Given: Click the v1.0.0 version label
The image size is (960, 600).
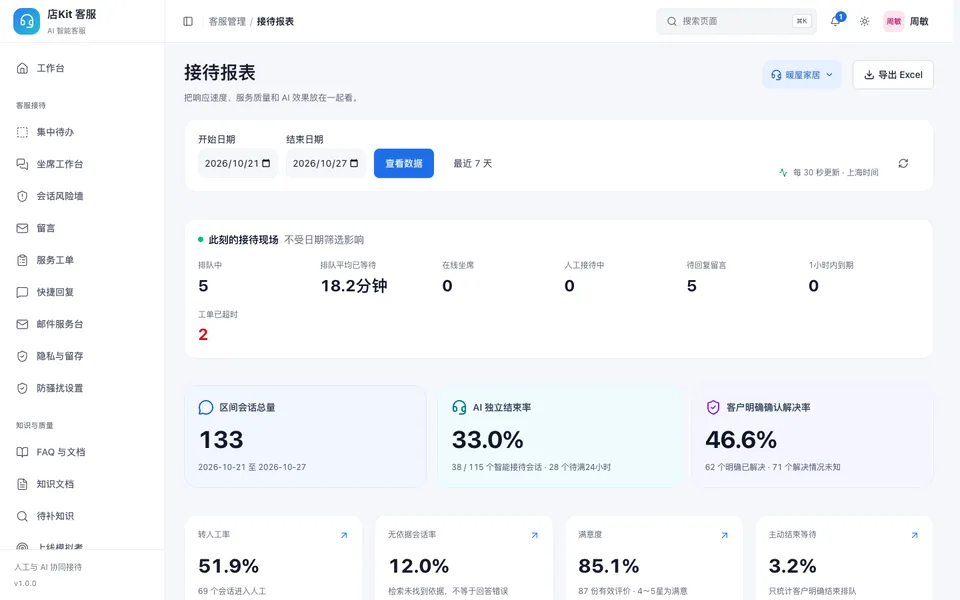Looking at the screenshot, I should click(25, 583).
